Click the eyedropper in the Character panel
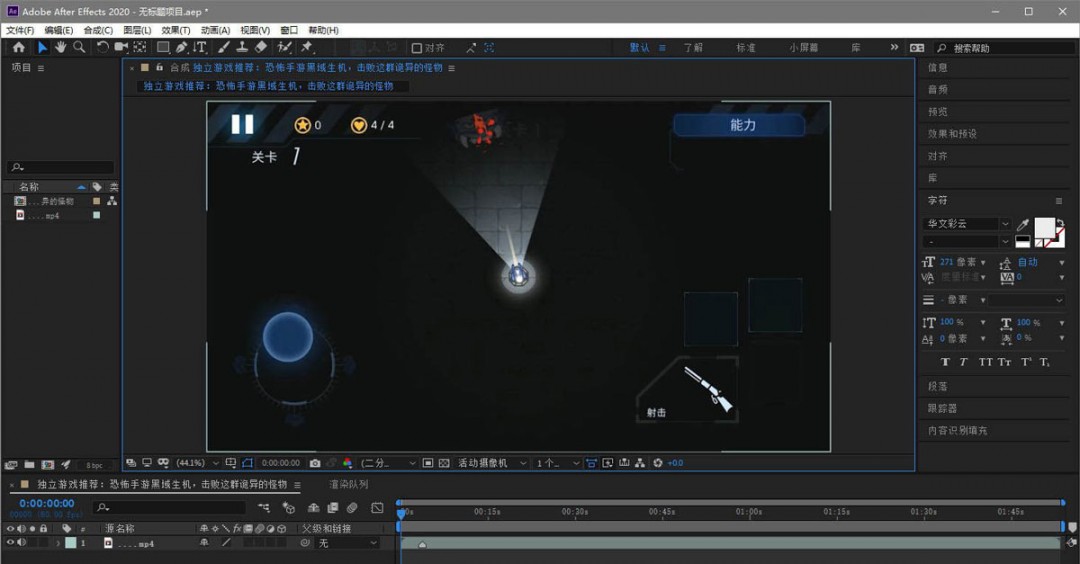 (x=1023, y=224)
